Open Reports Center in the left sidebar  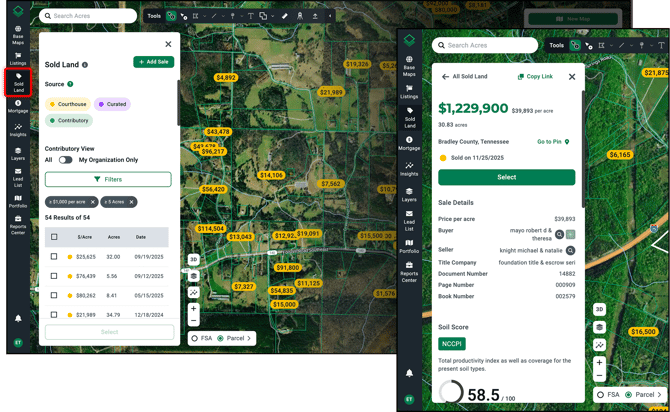[18, 225]
